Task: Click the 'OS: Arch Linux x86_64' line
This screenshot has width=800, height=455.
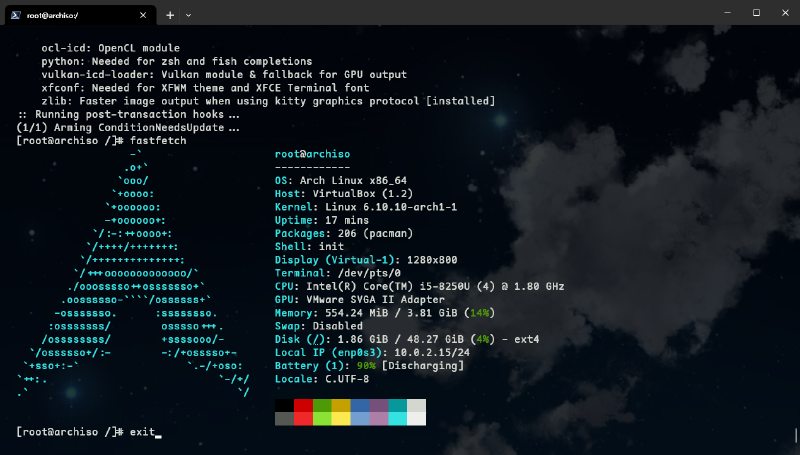Action: (x=341, y=181)
